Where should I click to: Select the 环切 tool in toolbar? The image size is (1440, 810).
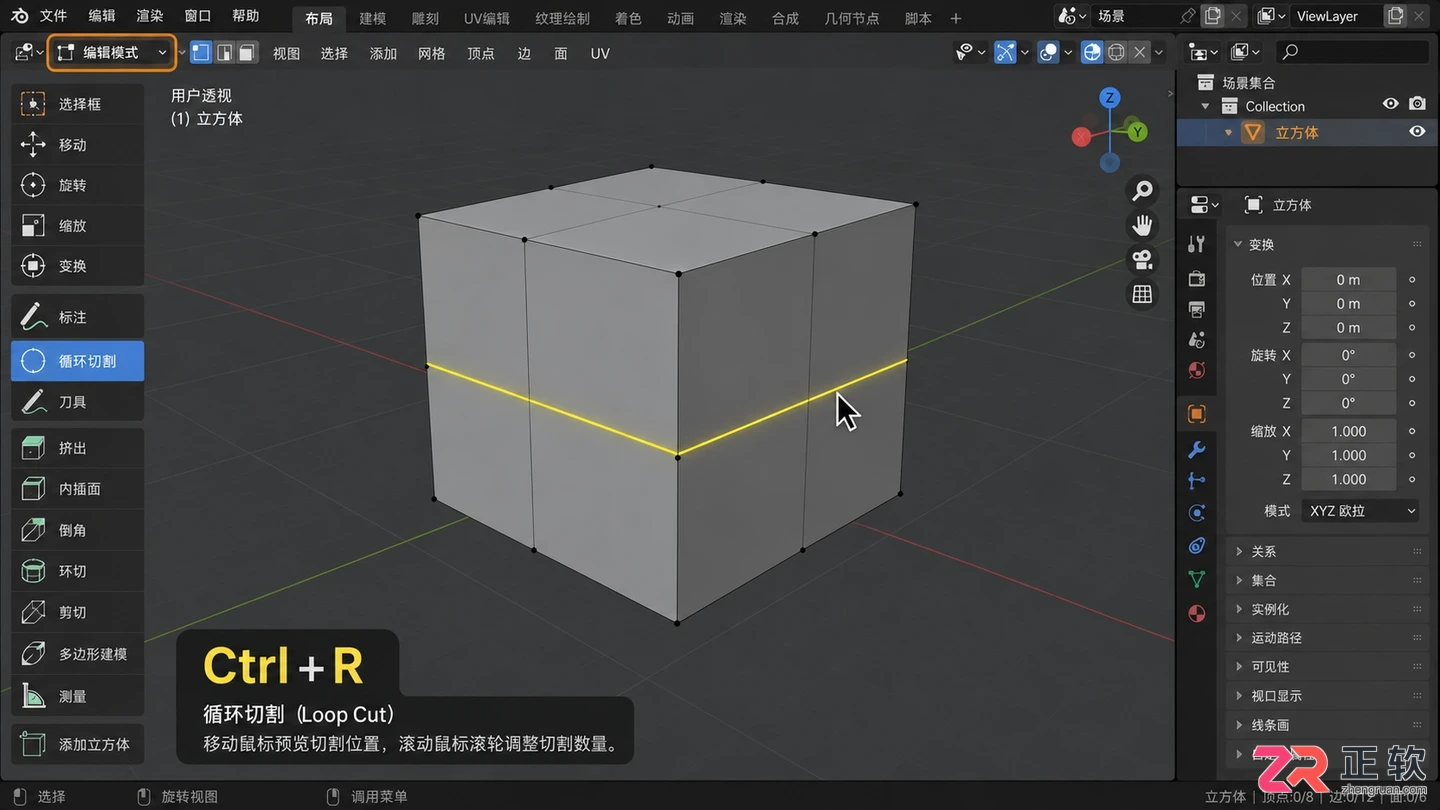[x=77, y=571]
